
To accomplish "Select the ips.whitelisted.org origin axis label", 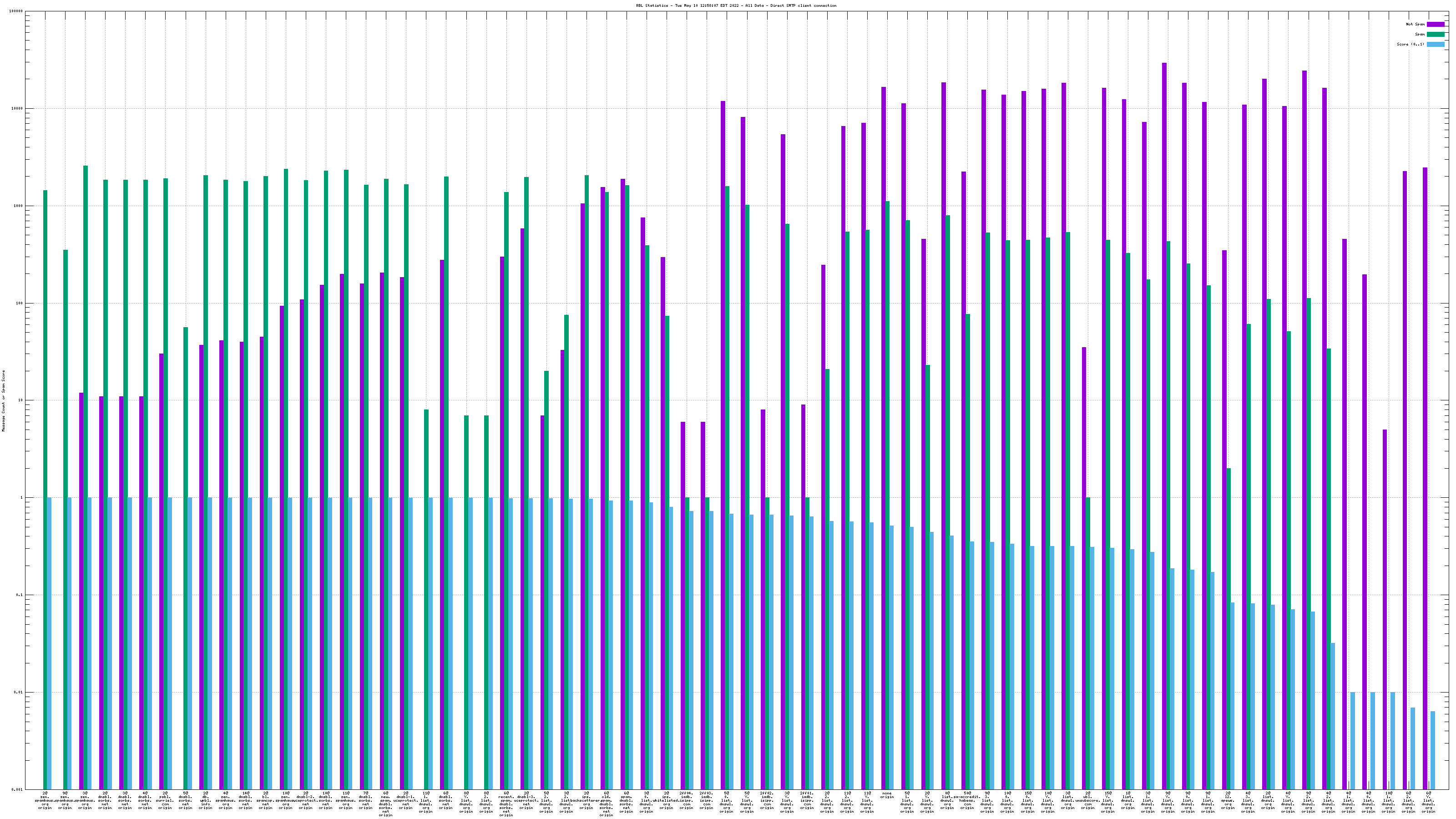I will point(667,800).
